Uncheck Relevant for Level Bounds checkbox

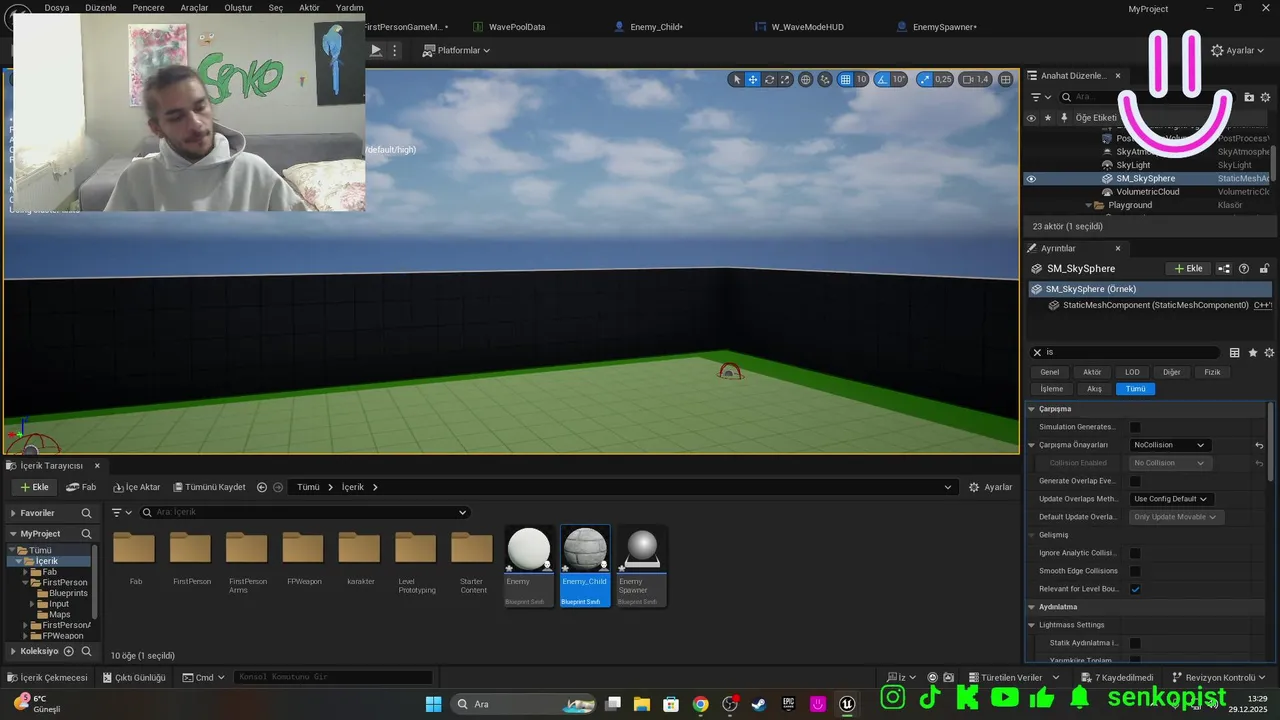click(x=1135, y=589)
